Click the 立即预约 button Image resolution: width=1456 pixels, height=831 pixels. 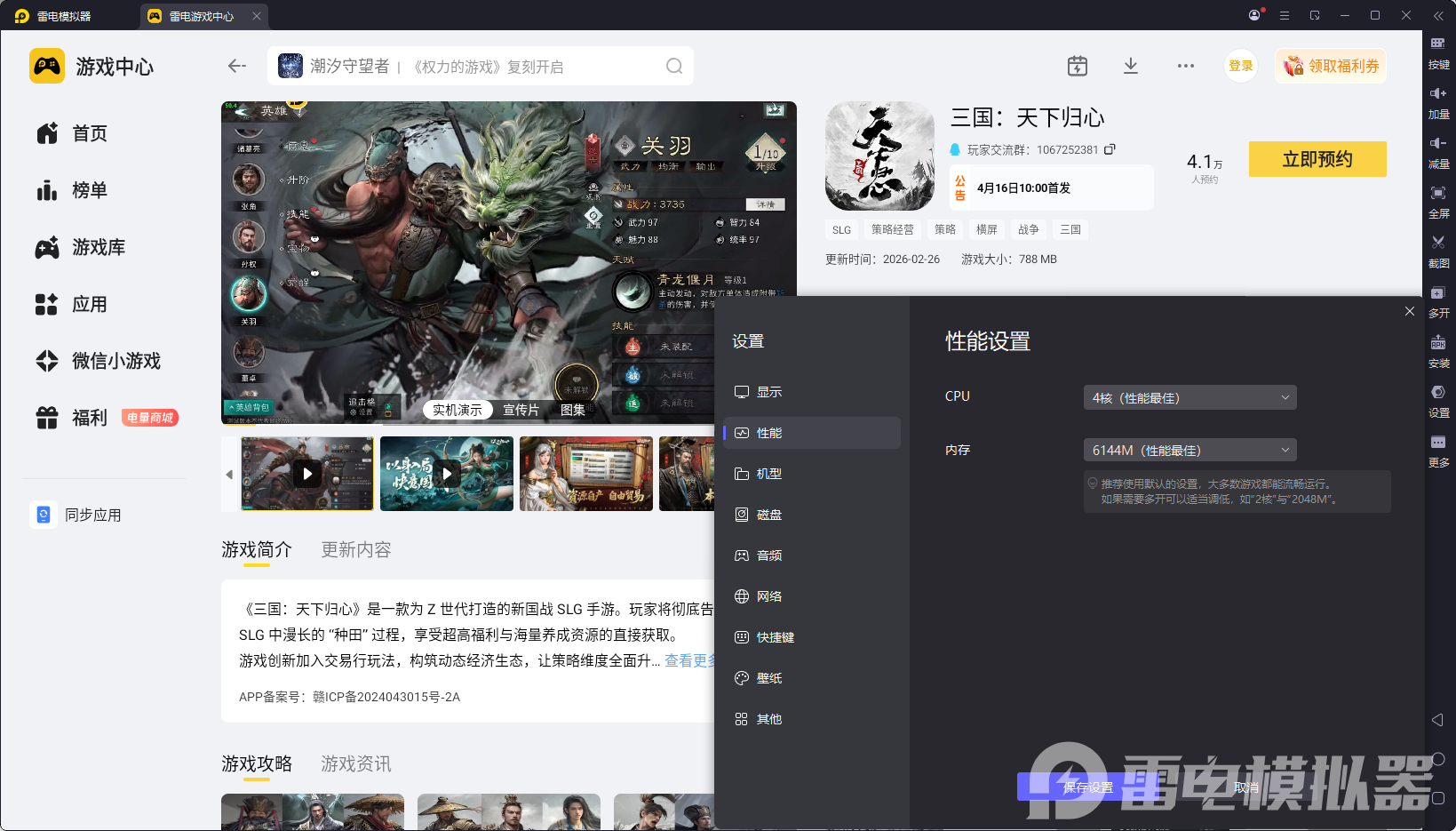click(x=1317, y=159)
